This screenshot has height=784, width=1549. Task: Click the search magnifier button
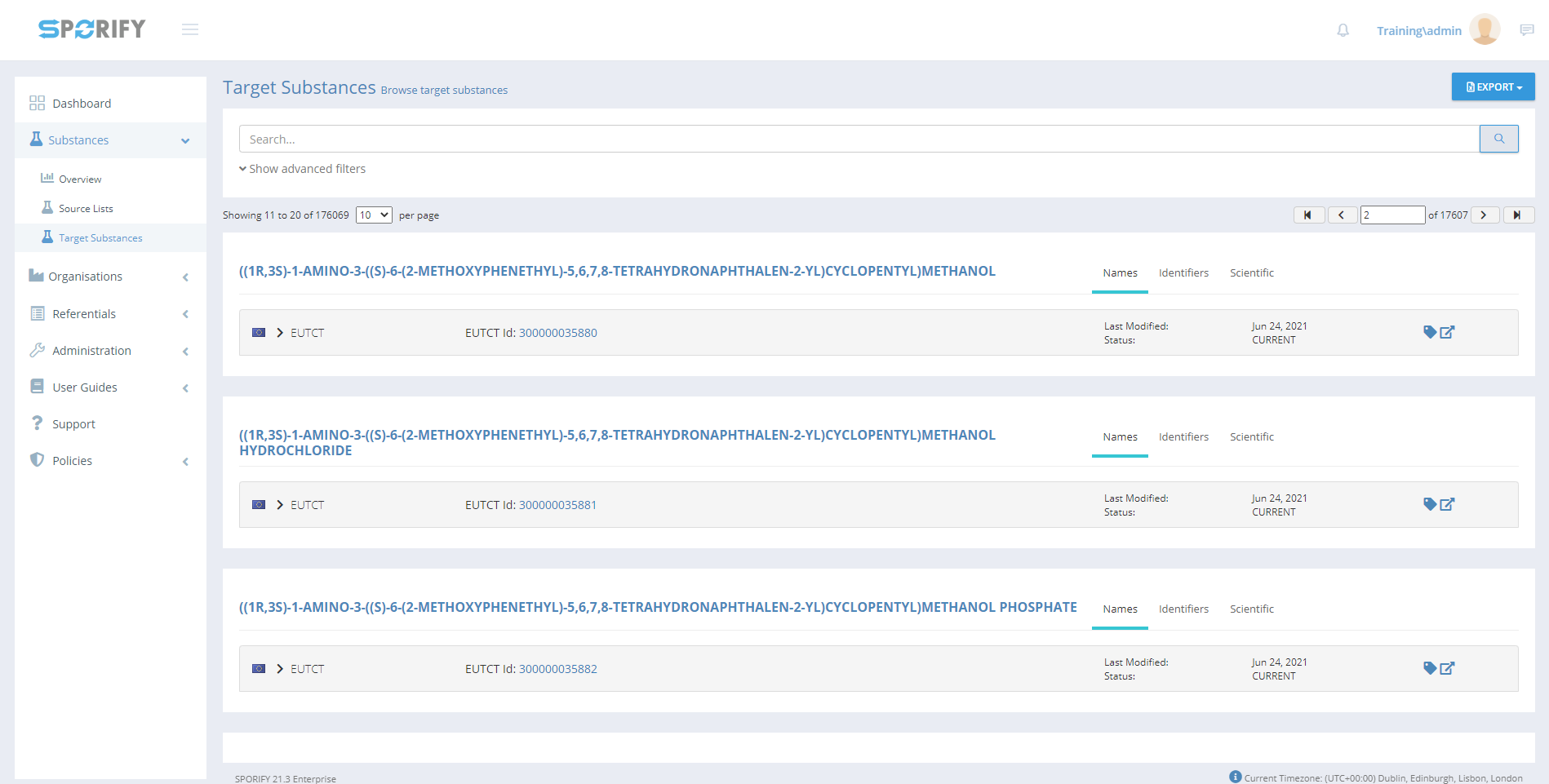[x=1498, y=139]
